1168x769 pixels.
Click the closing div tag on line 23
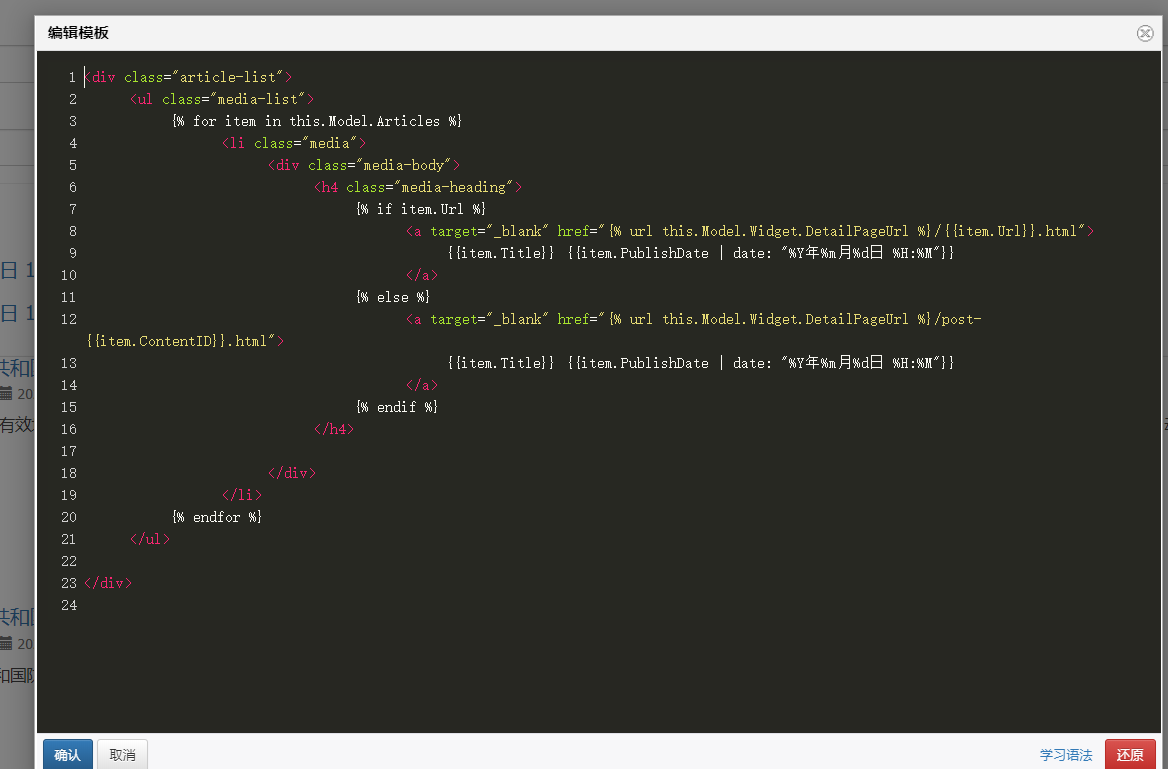tap(108, 583)
